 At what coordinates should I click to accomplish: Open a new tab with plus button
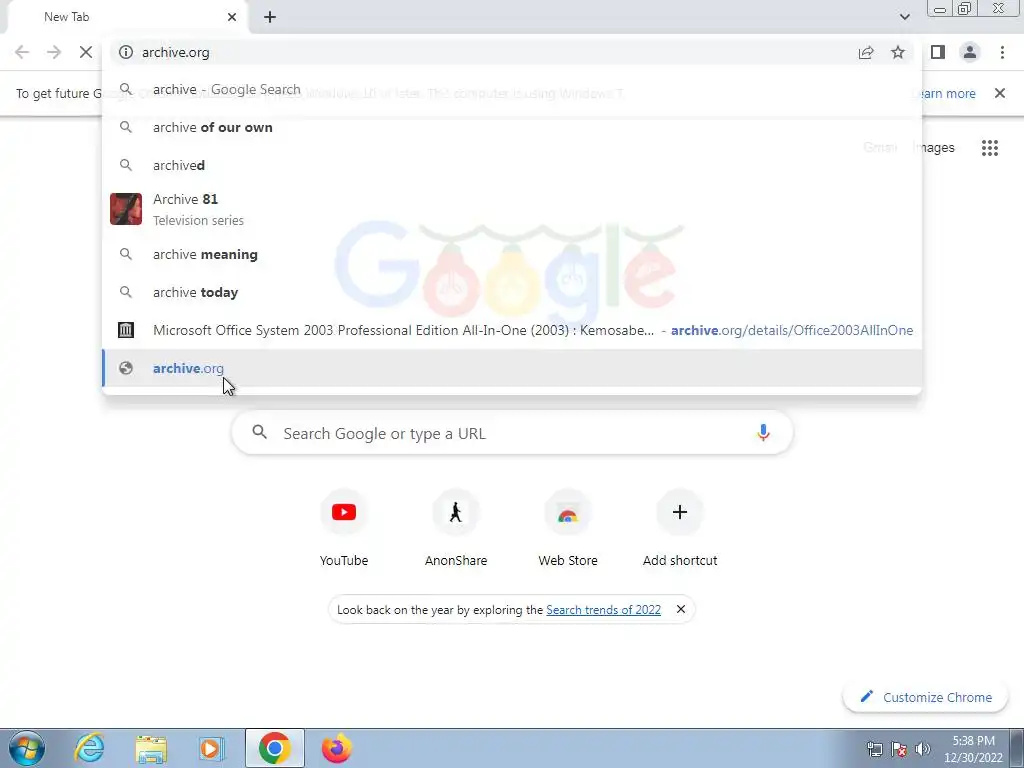point(270,17)
